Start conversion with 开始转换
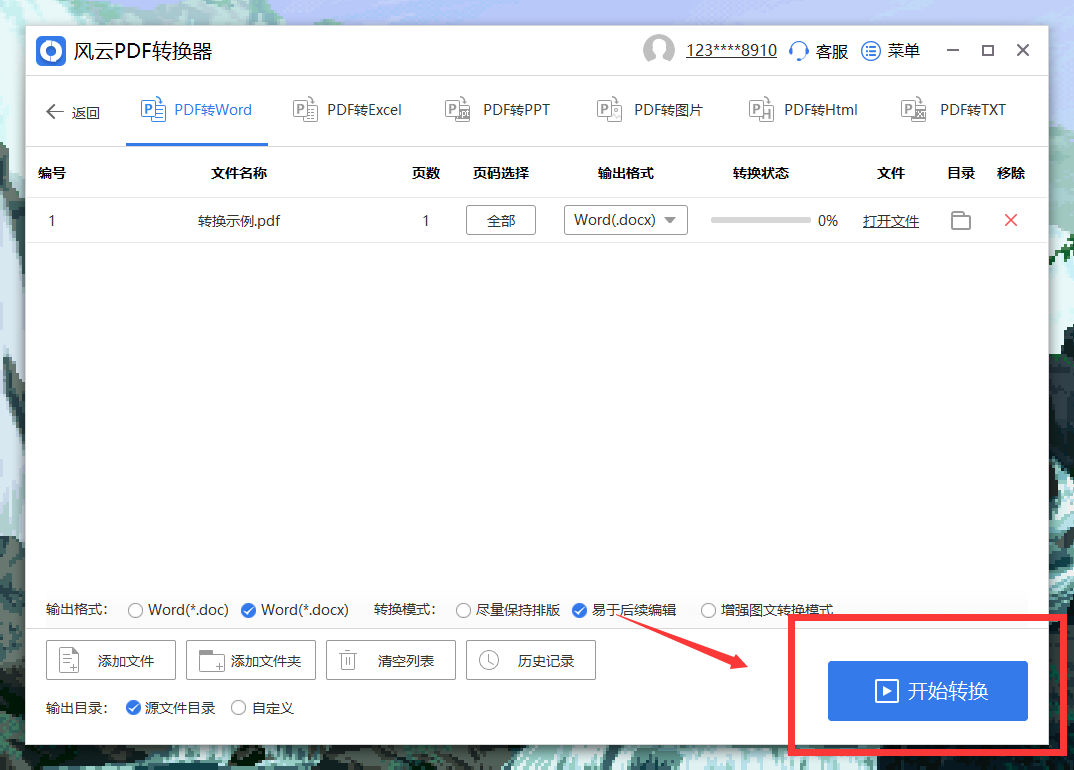 [927, 691]
